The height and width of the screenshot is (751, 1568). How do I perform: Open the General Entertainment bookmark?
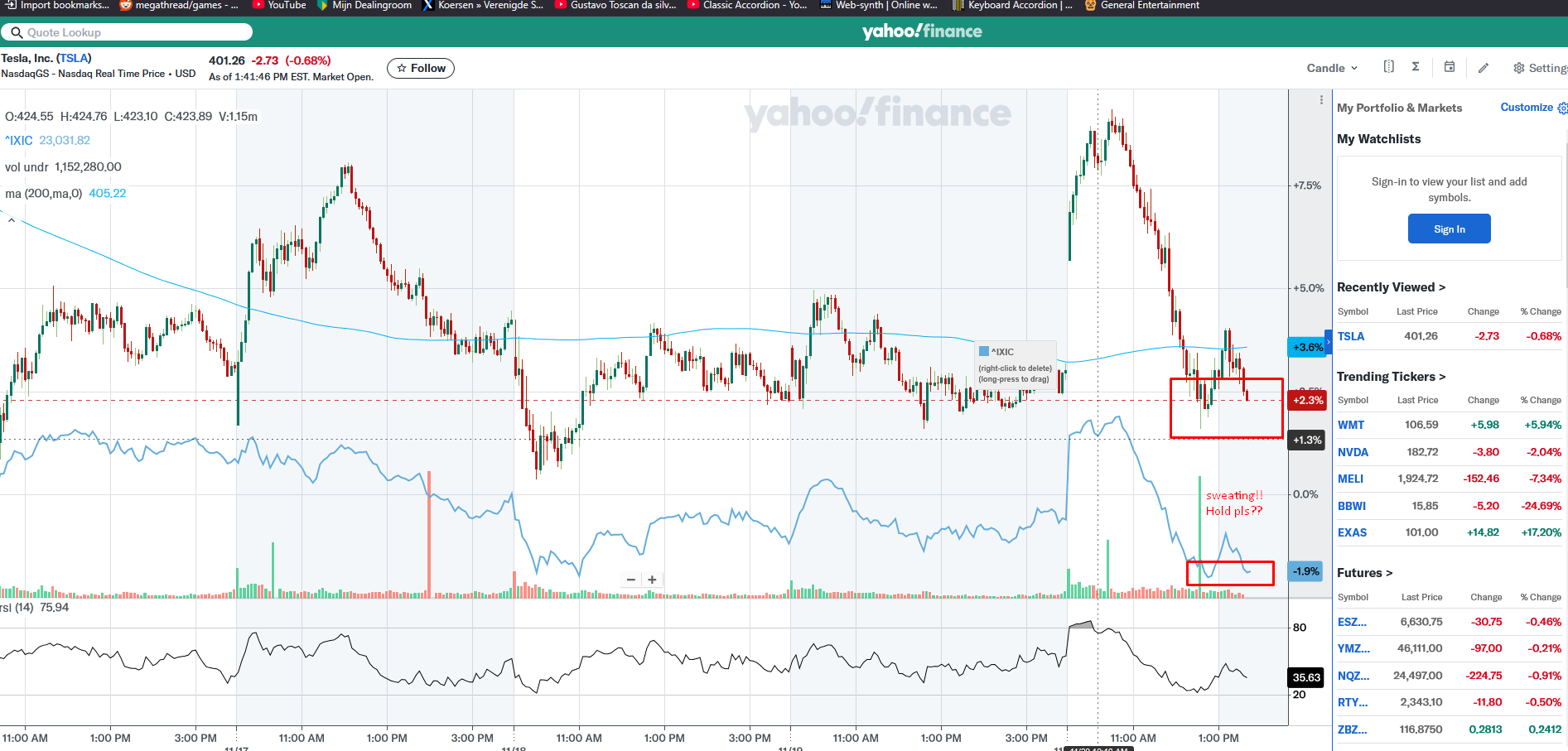(1142, 5)
